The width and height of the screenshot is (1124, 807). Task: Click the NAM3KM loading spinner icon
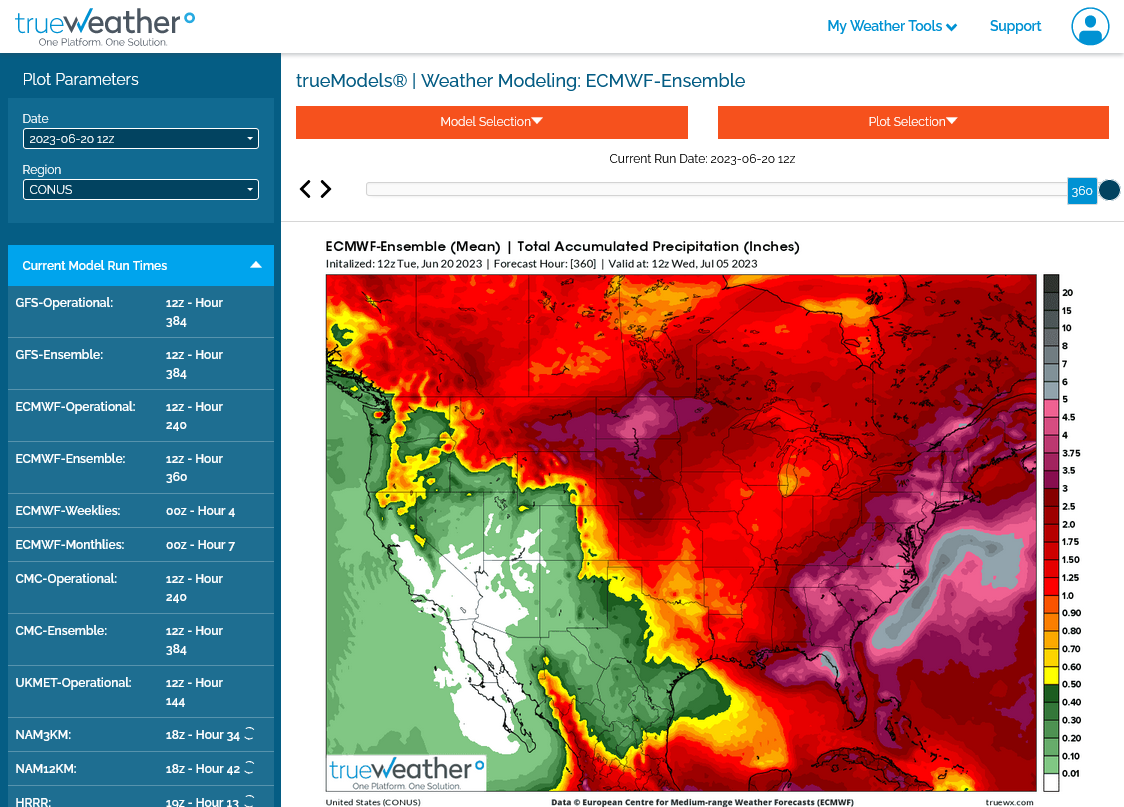[x=249, y=734]
